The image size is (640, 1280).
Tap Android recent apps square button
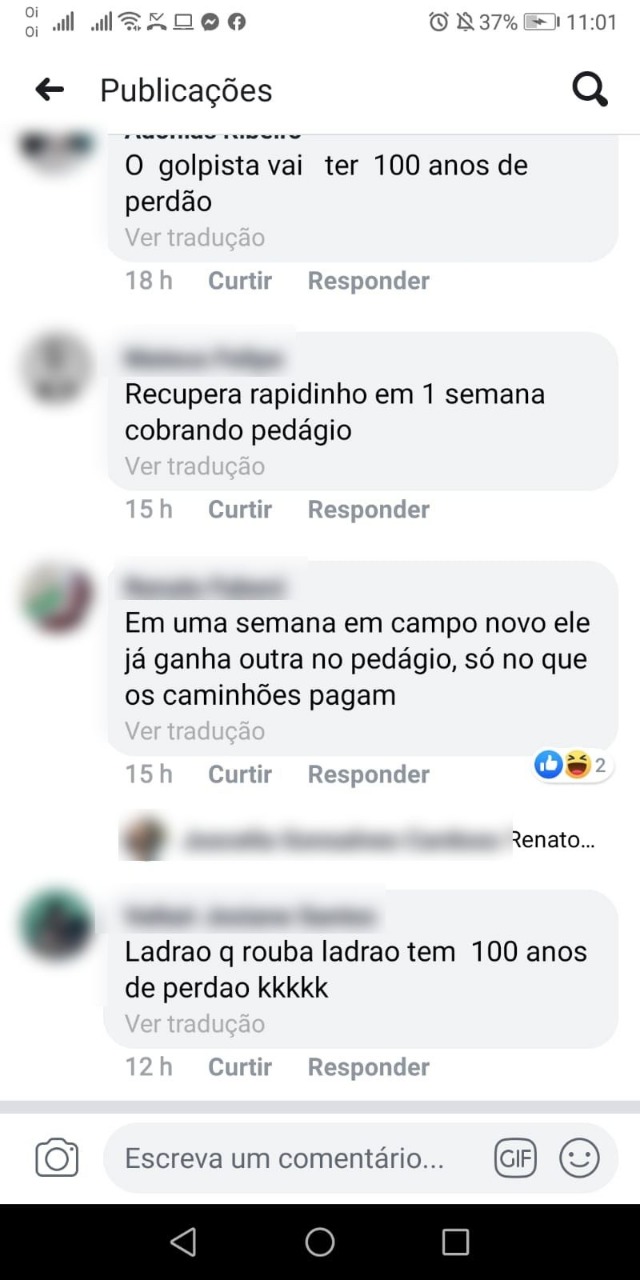455,1242
